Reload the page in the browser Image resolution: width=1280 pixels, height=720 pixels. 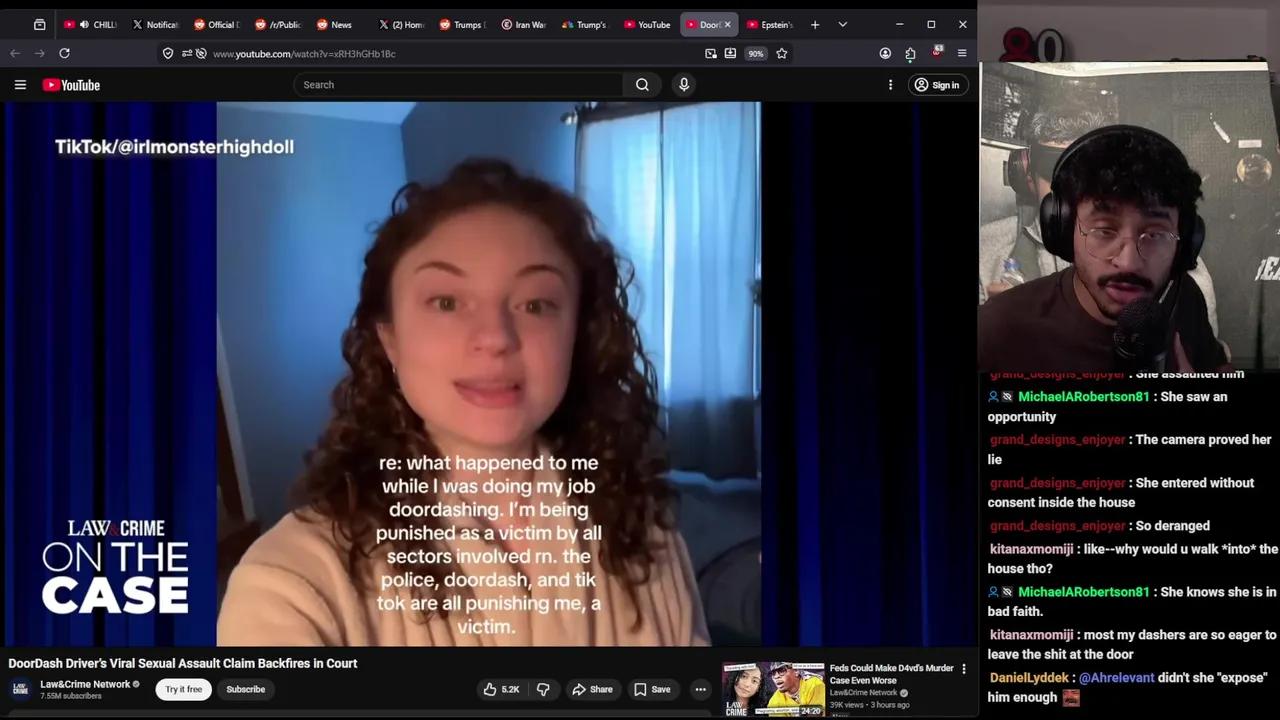click(64, 53)
